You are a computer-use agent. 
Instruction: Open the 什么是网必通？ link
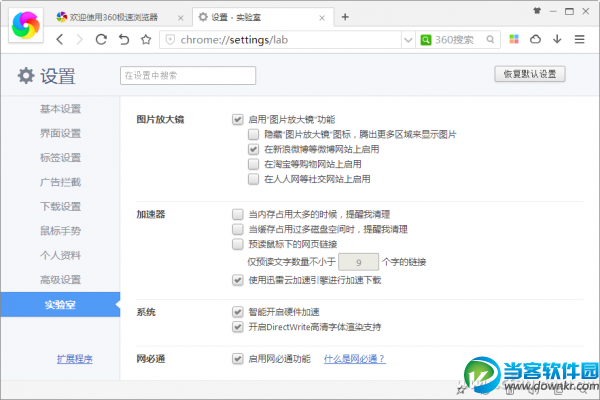coord(355,359)
